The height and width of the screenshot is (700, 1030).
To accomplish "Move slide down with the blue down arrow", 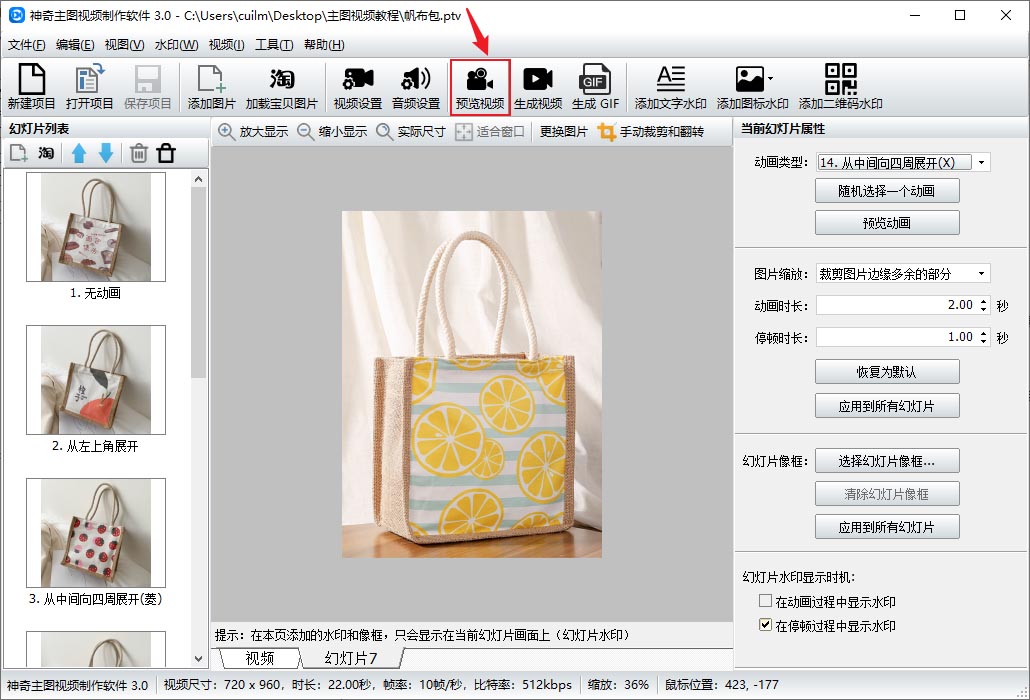I will click(106, 154).
